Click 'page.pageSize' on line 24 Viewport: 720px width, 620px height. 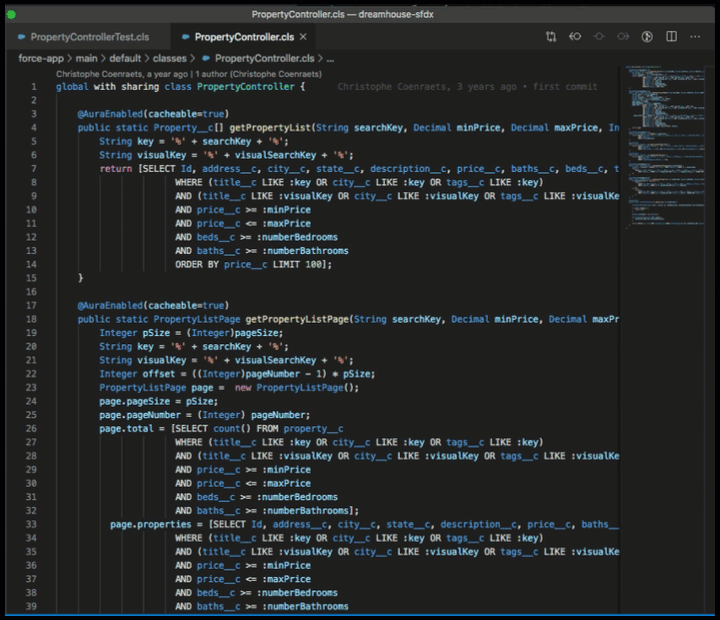(x=135, y=401)
